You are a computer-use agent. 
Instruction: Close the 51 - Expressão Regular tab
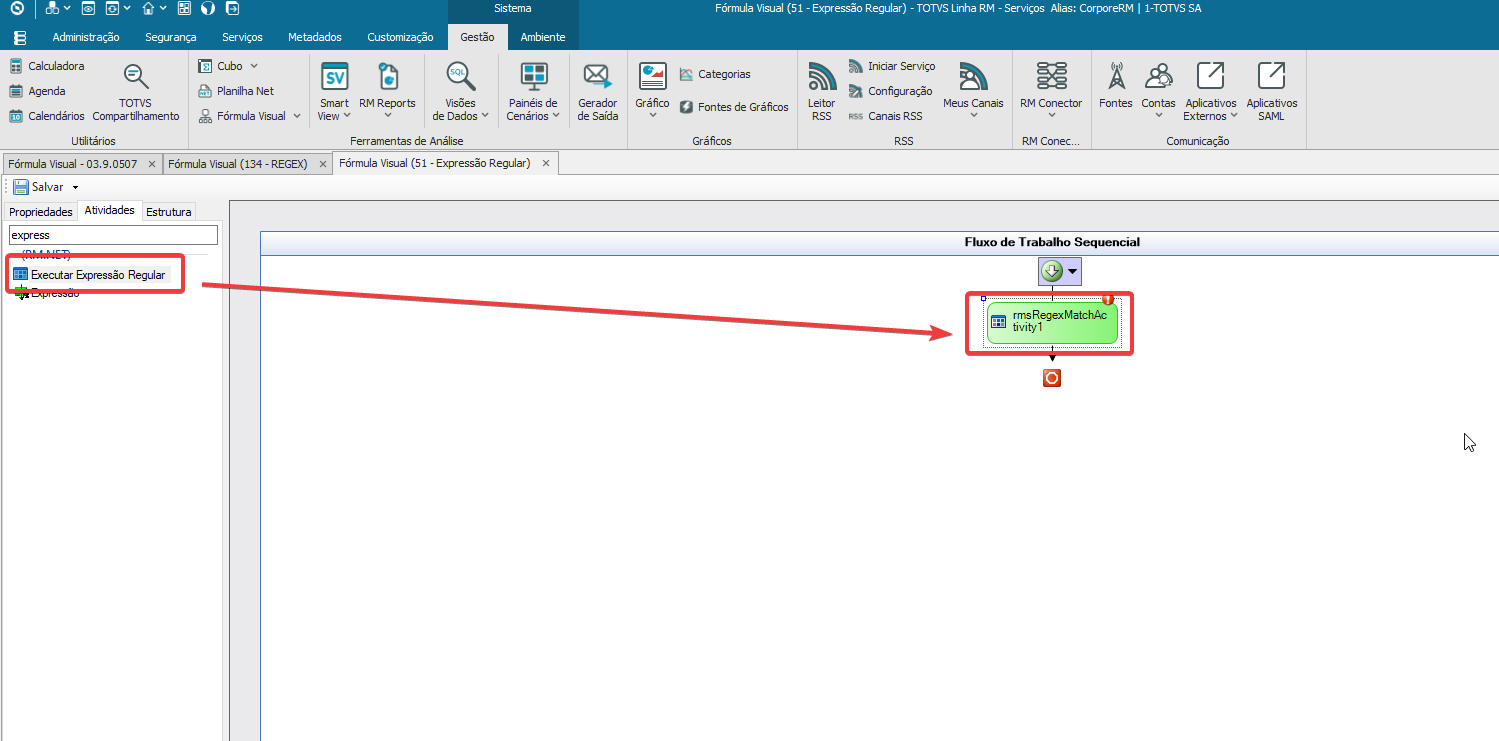pyautogui.click(x=545, y=163)
